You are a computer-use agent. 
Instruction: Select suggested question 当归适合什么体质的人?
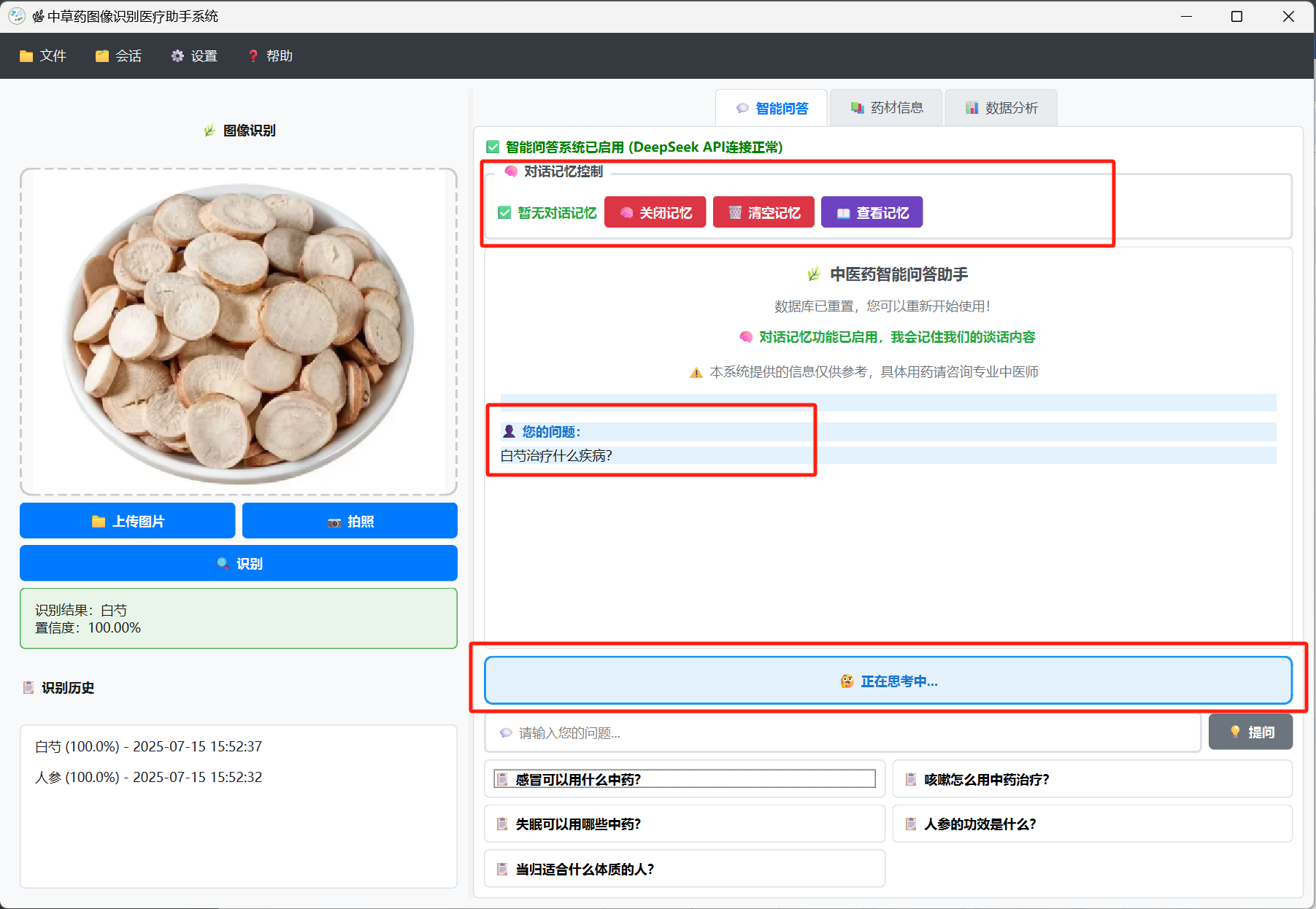click(x=685, y=869)
